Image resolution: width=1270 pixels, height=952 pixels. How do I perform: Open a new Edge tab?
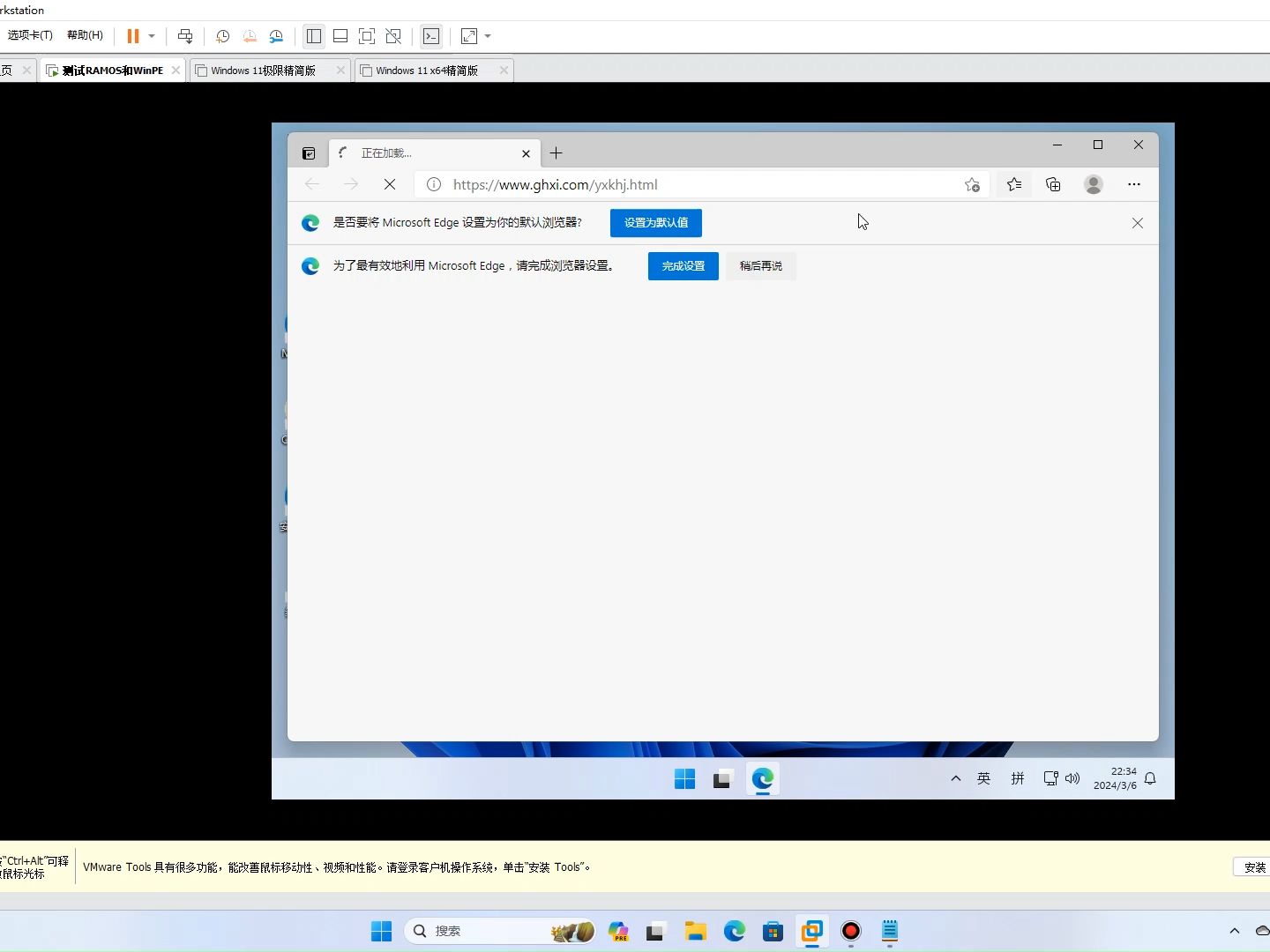pyautogui.click(x=556, y=153)
